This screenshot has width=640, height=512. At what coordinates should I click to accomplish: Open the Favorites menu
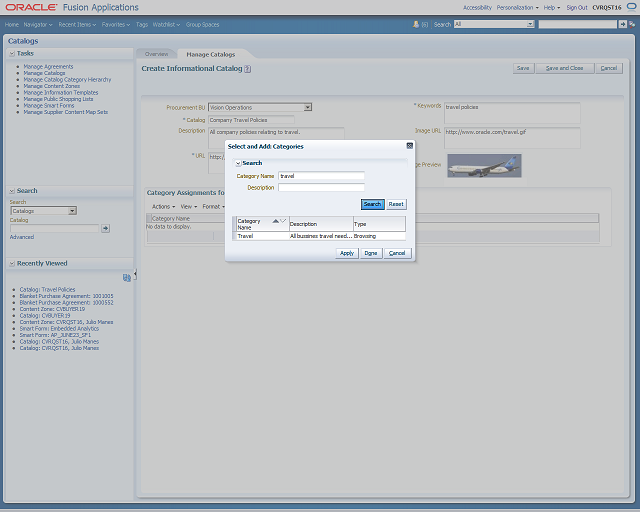pyautogui.click(x=116, y=24)
